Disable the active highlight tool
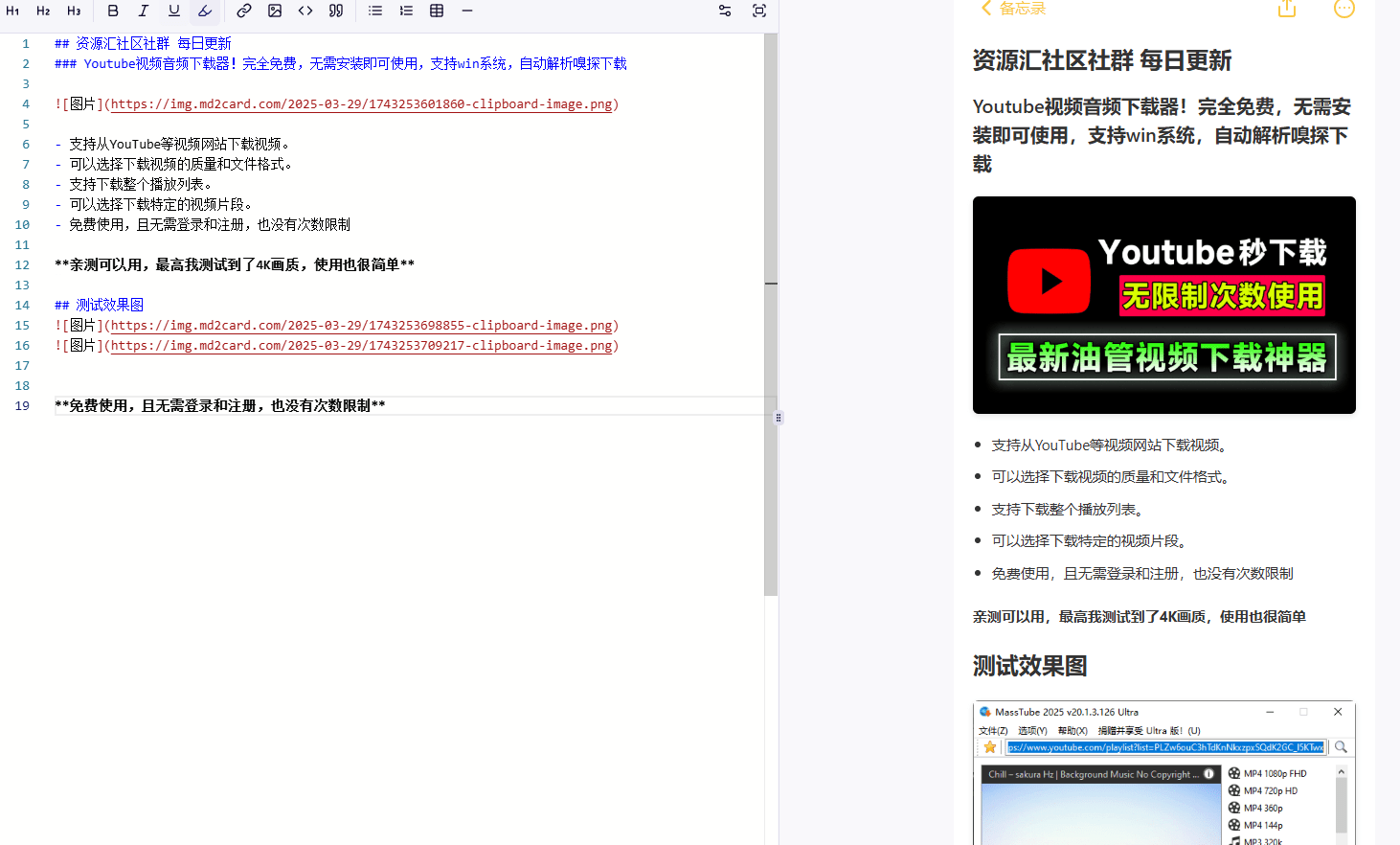Image resolution: width=1400 pixels, height=845 pixels. click(204, 11)
